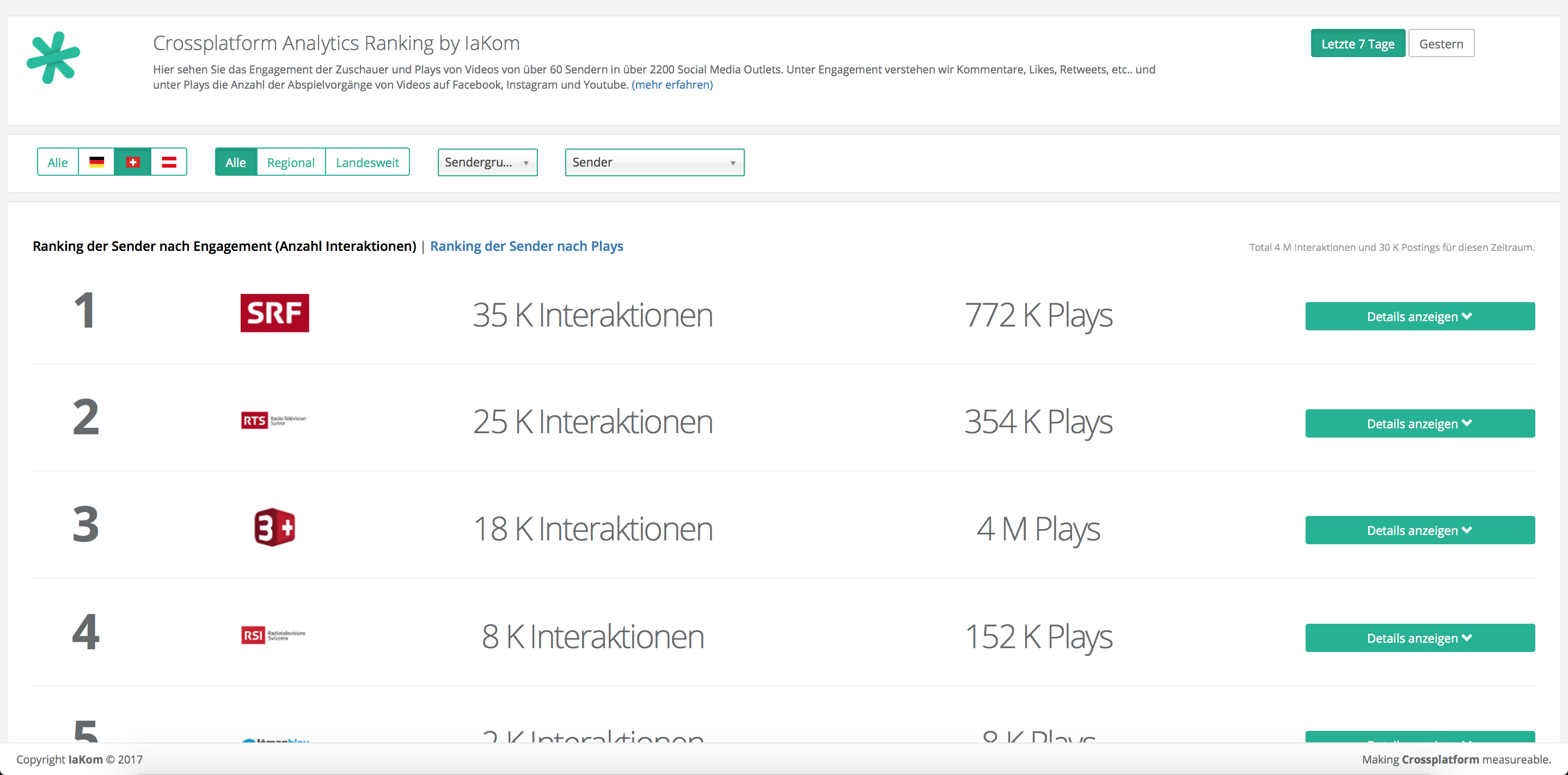Filter by Landesweit broadcasters
Image resolution: width=1568 pixels, height=775 pixels.
point(367,162)
